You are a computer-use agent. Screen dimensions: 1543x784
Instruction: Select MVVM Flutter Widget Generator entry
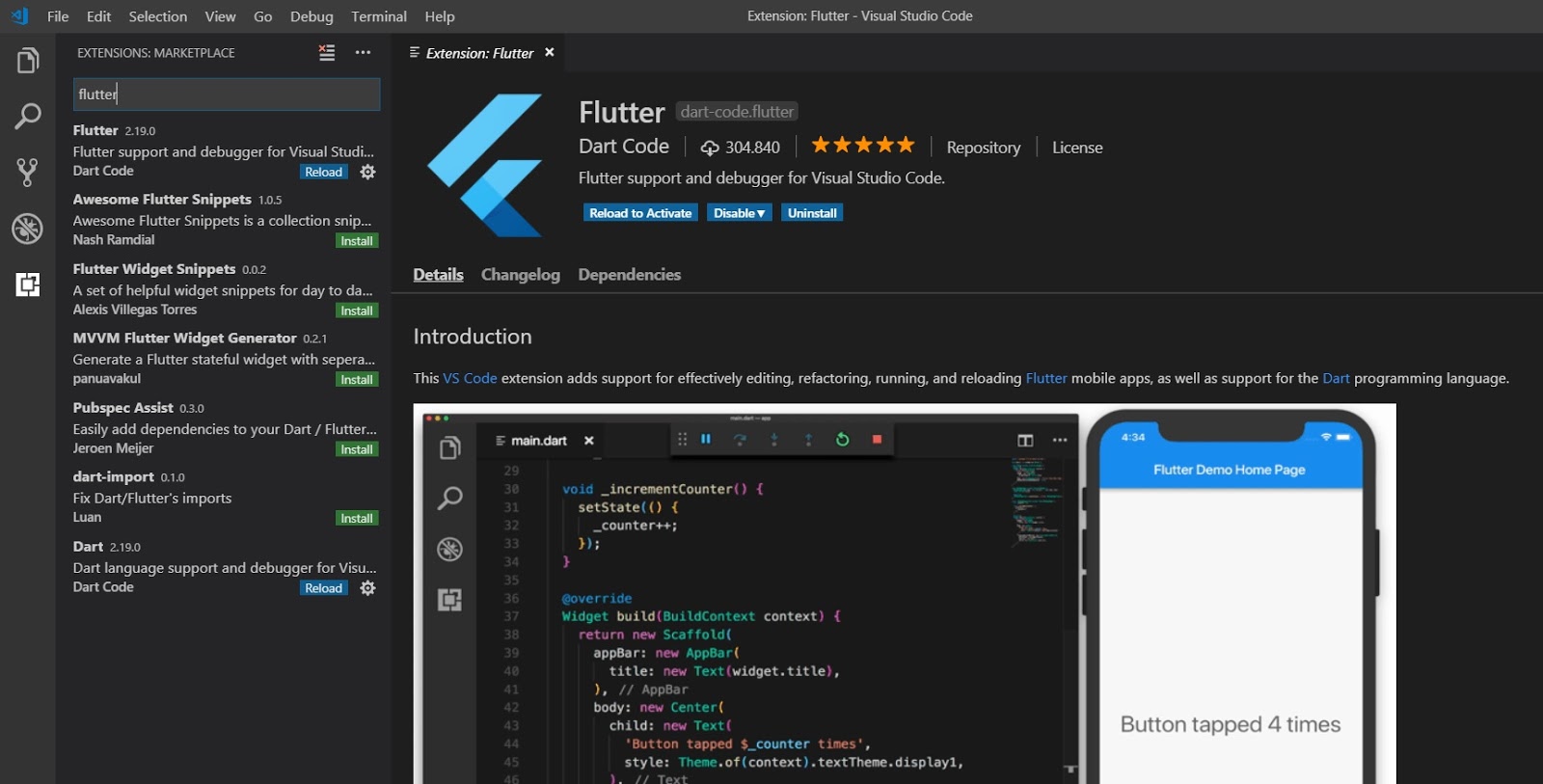coord(224,359)
